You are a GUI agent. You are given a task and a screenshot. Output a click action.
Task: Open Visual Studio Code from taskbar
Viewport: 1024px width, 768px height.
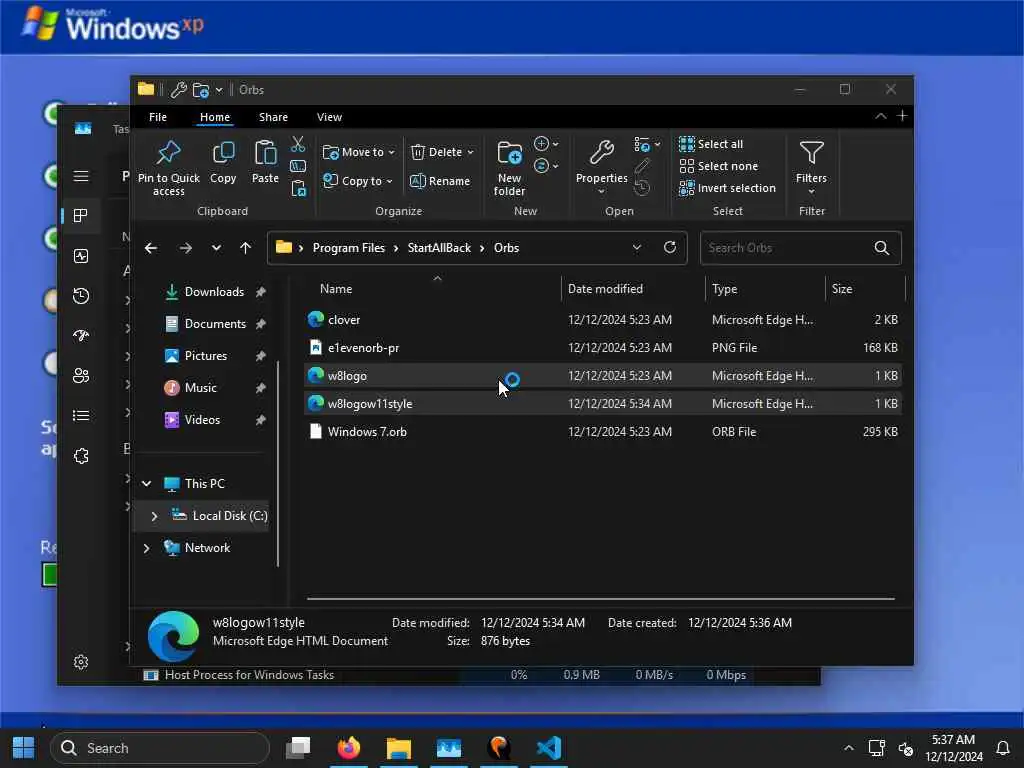pos(549,748)
